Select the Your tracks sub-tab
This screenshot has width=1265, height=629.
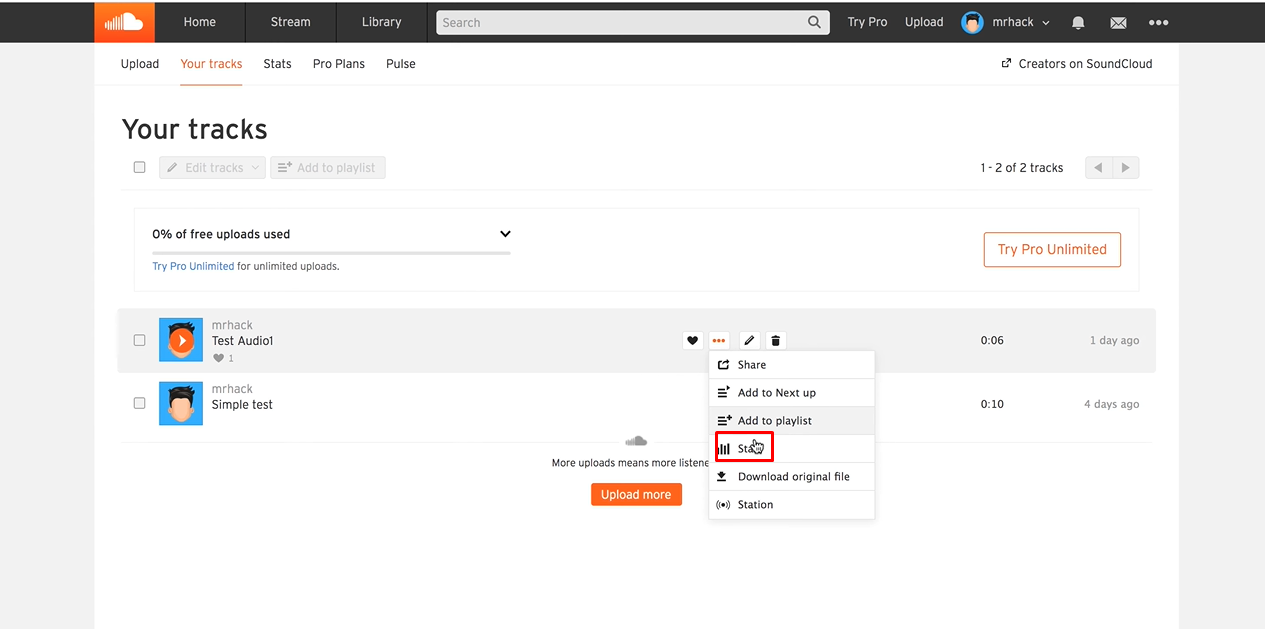point(211,64)
